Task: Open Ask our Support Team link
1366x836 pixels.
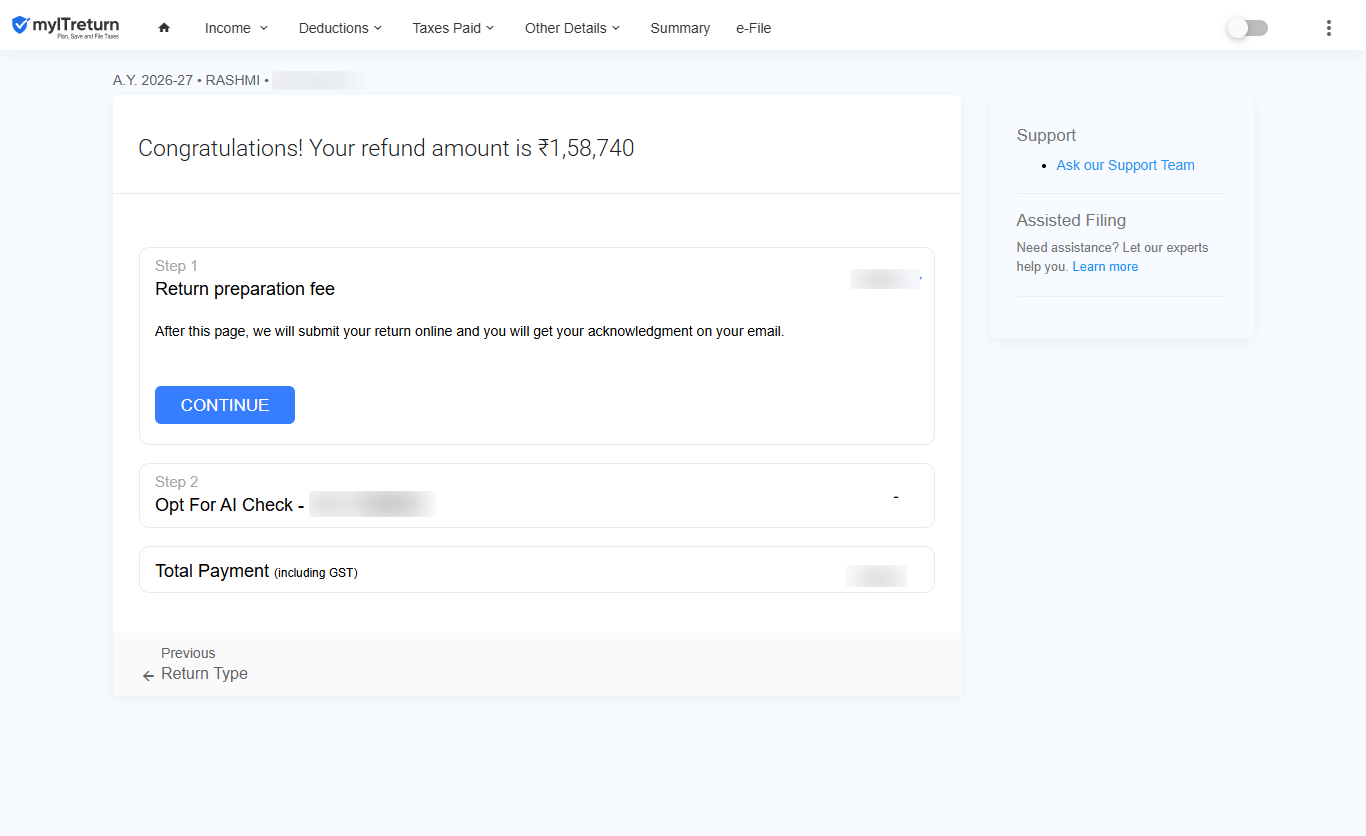Action: click(1125, 165)
